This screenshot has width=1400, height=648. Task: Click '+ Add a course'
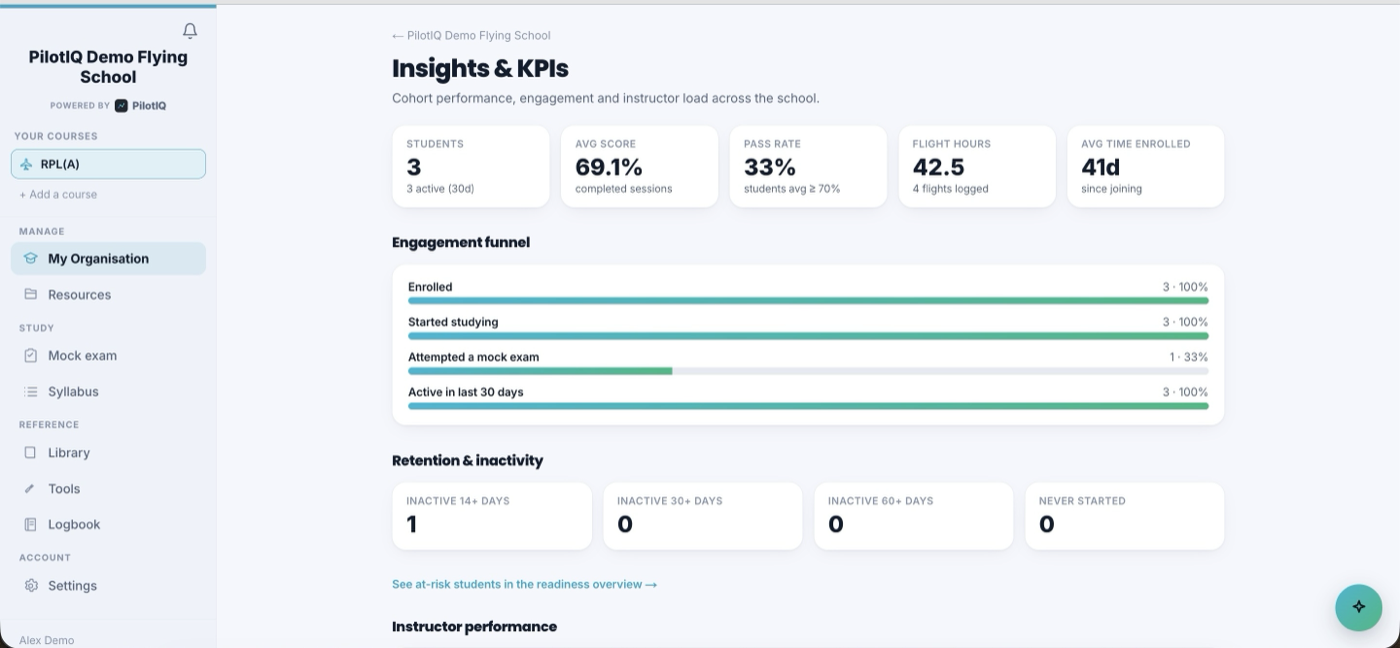tap(58, 194)
